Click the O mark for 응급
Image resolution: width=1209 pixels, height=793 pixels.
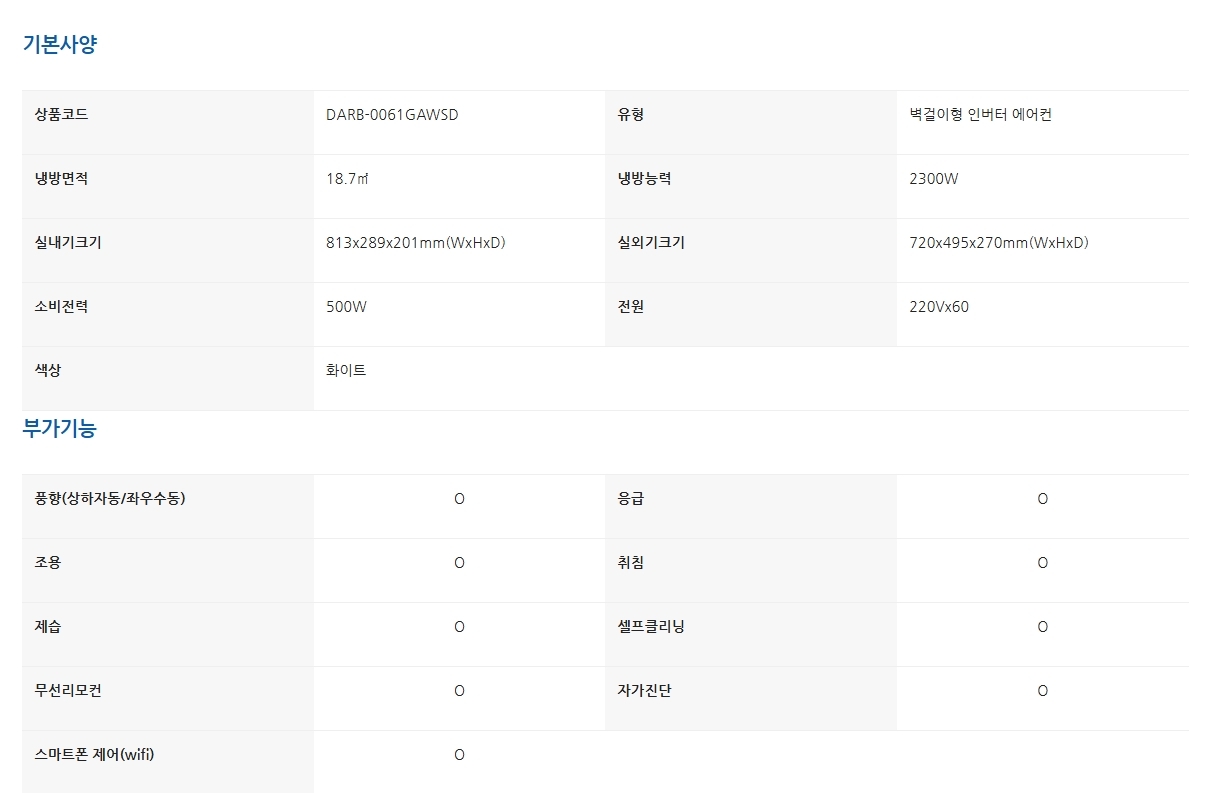tap(1043, 499)
